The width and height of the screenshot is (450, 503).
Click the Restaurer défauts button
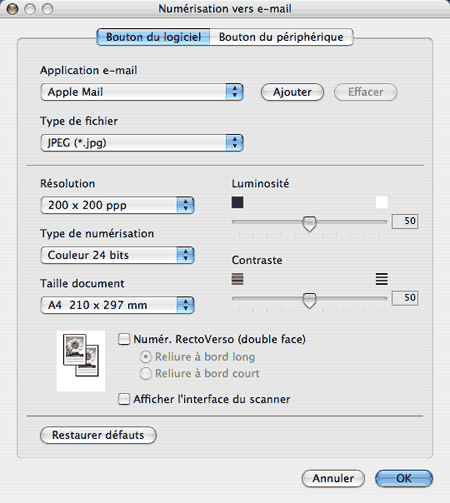(x=98, y=435)
